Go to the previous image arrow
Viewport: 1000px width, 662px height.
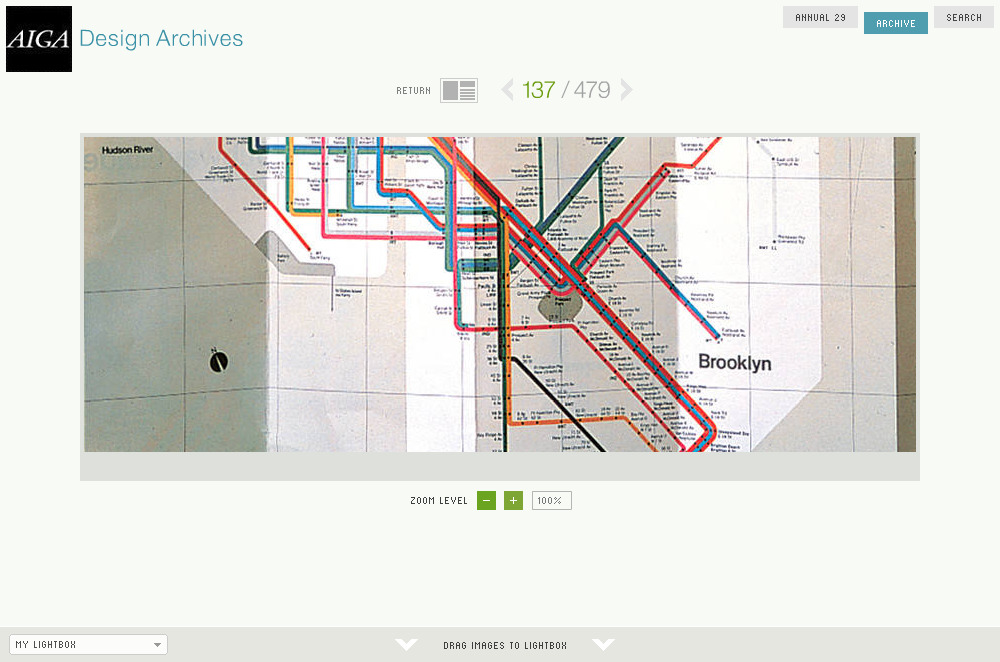coord(508,90)
